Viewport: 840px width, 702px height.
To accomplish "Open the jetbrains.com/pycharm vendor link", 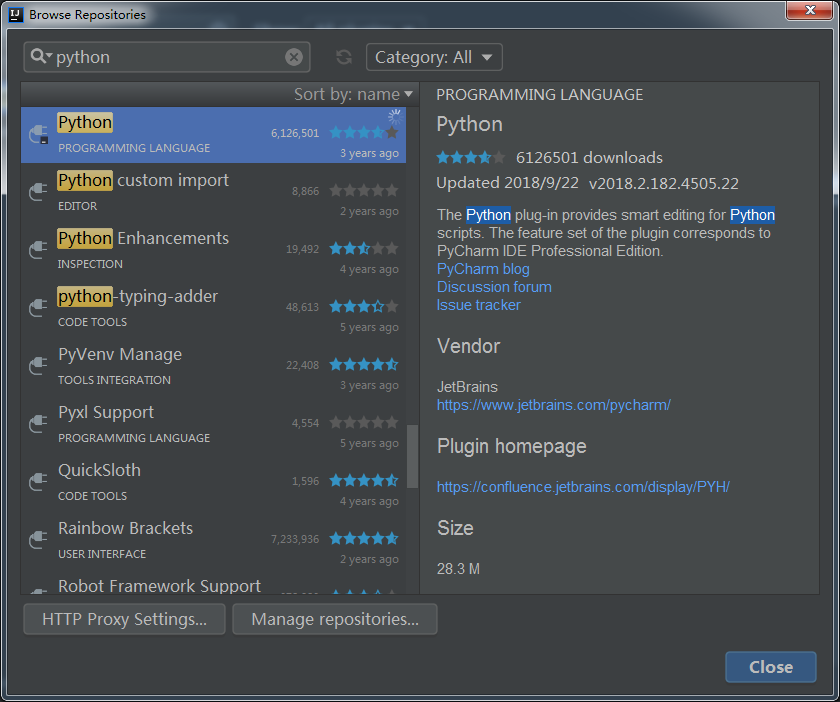I will tap(553, 405).
